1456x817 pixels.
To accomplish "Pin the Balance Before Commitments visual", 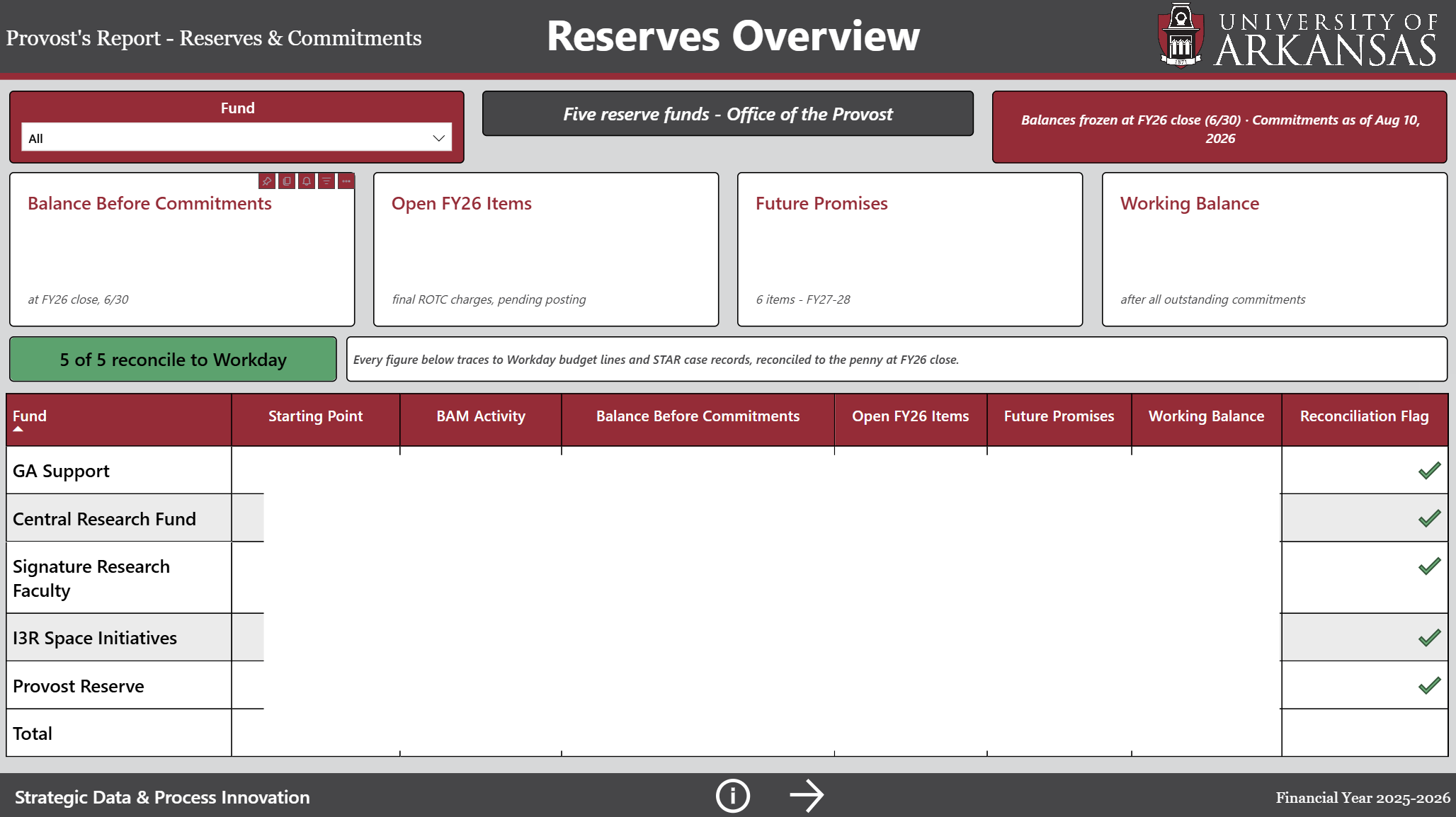I will coord(266,181).
